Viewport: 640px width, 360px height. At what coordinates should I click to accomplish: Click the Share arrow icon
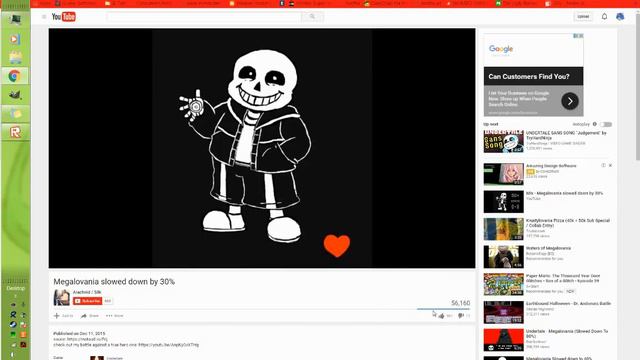(84, 316)
